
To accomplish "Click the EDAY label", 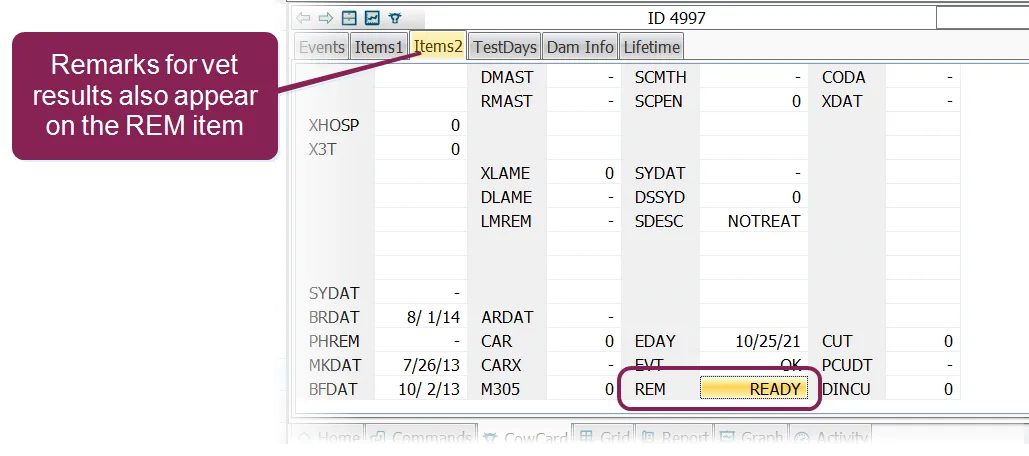I will tap(654, 342).
